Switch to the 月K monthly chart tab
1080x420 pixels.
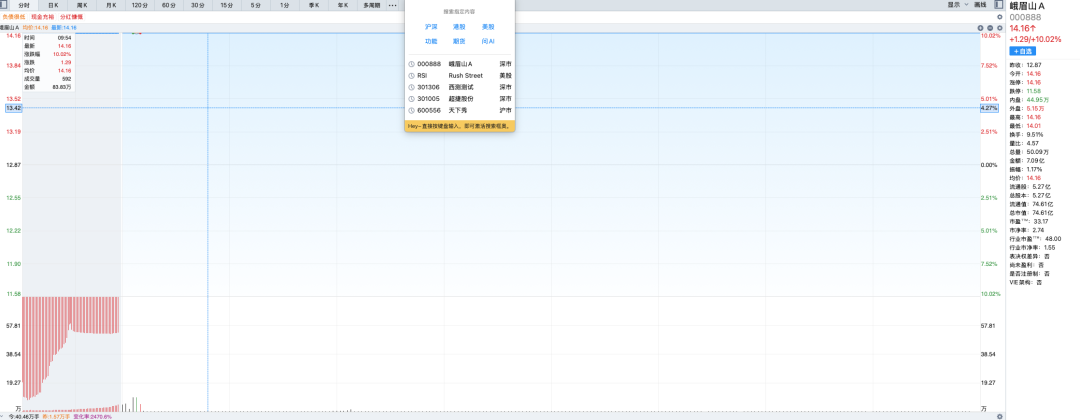(x=111, y=5)
